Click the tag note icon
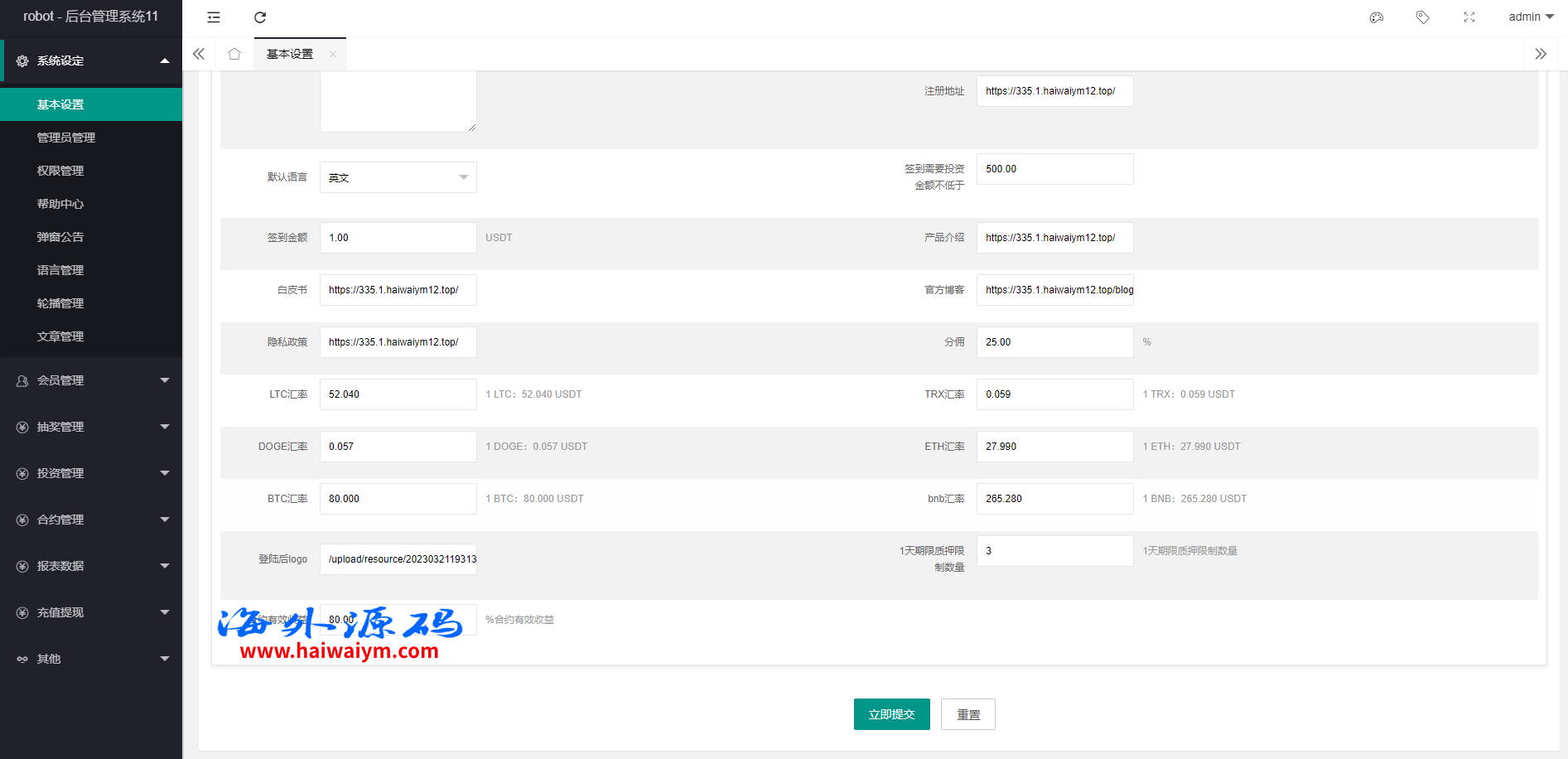 click(1422, 17)
